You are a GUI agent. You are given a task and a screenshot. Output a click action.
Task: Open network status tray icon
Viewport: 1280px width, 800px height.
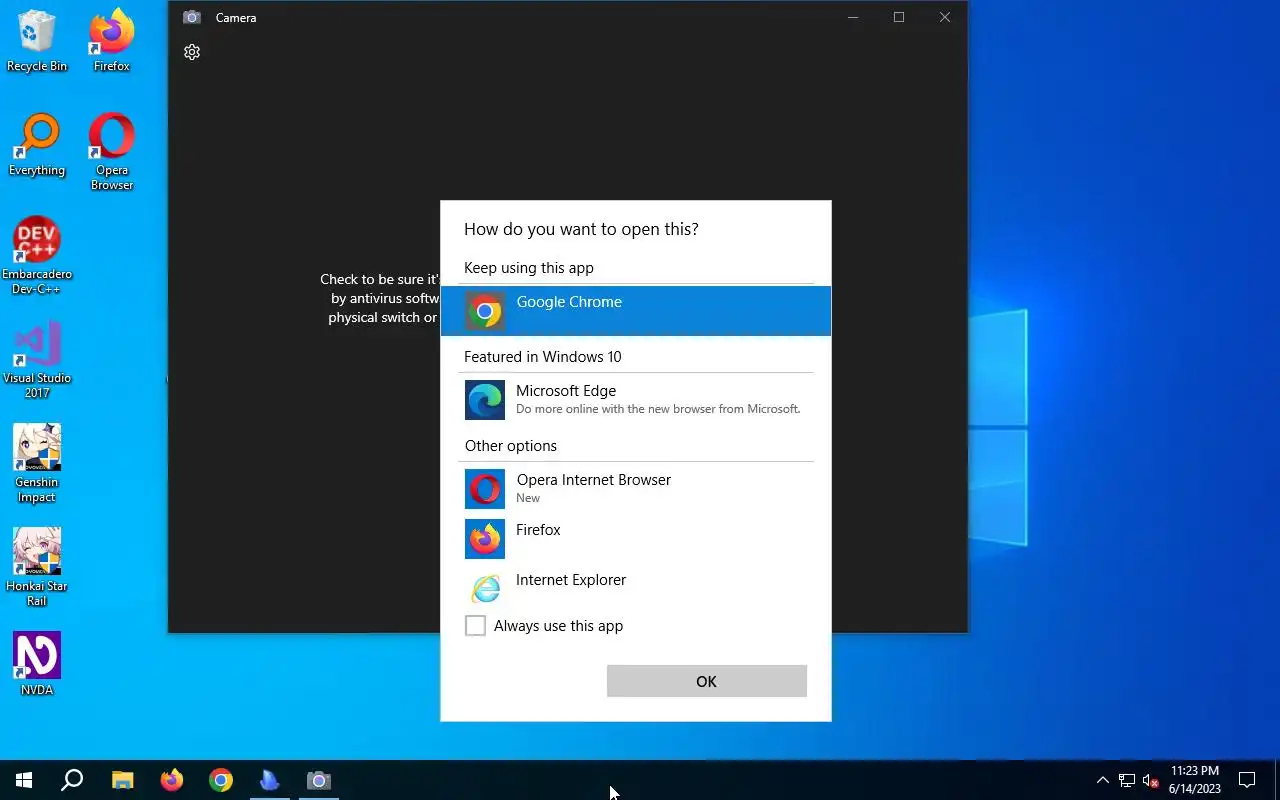pyautogui.click(x=1127, y=780)
